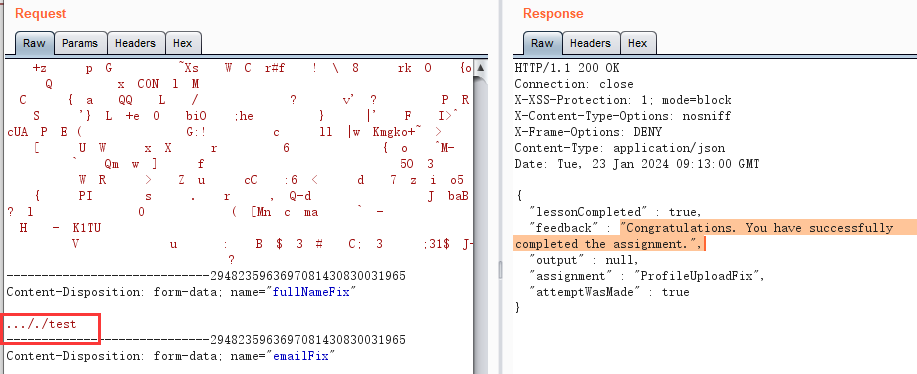Click the highlighted Congratulations feedback text
917x374 pixels.
click(x=704, y=236)
